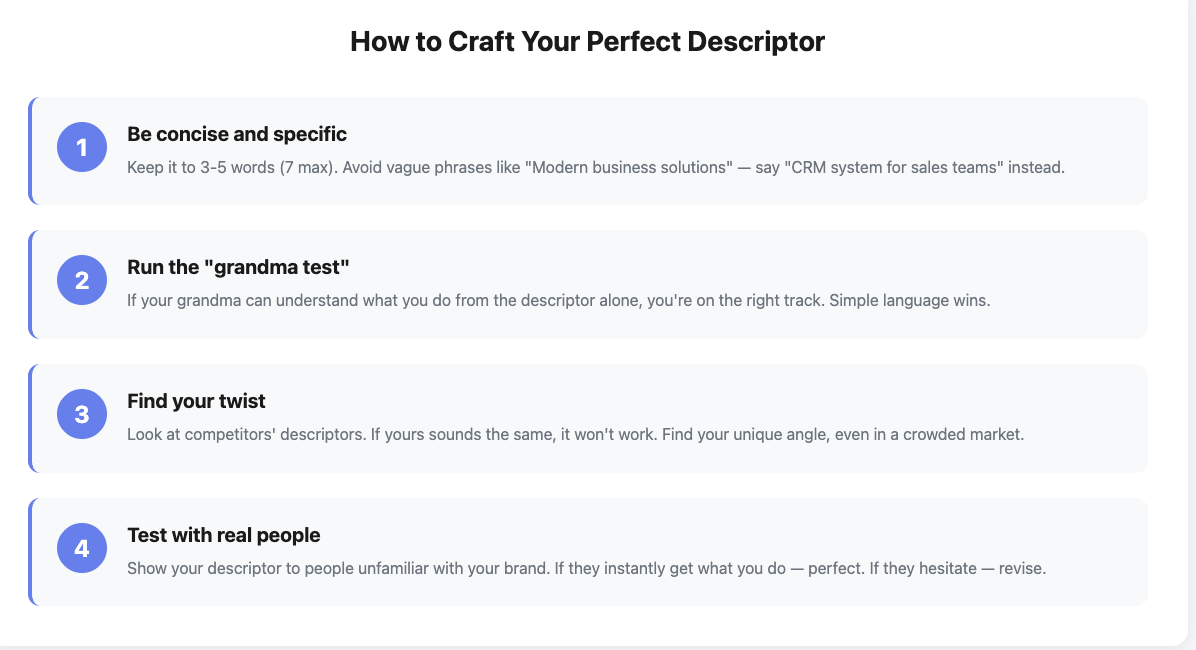The image size is (1196, 650).
Task: Click the number 4 circle badge
Action: point(82,548)
